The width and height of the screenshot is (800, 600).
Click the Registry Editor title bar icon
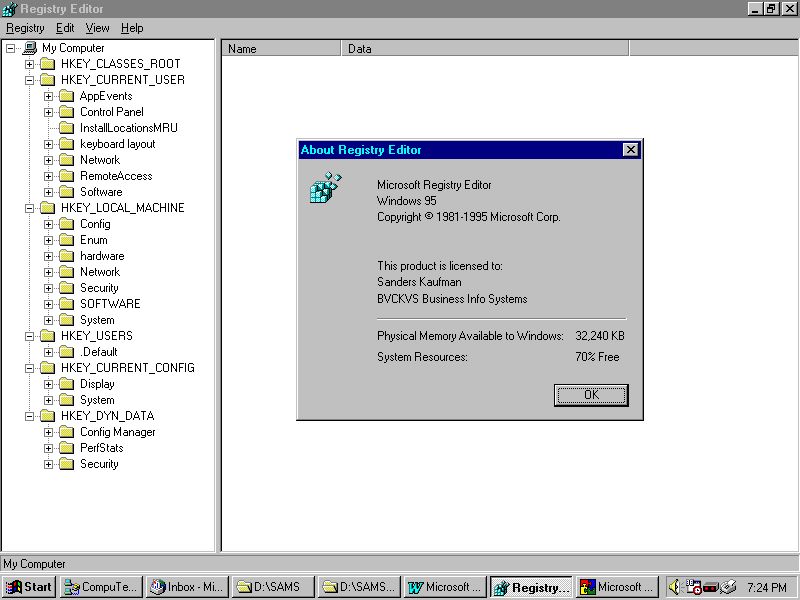(9, 9)
